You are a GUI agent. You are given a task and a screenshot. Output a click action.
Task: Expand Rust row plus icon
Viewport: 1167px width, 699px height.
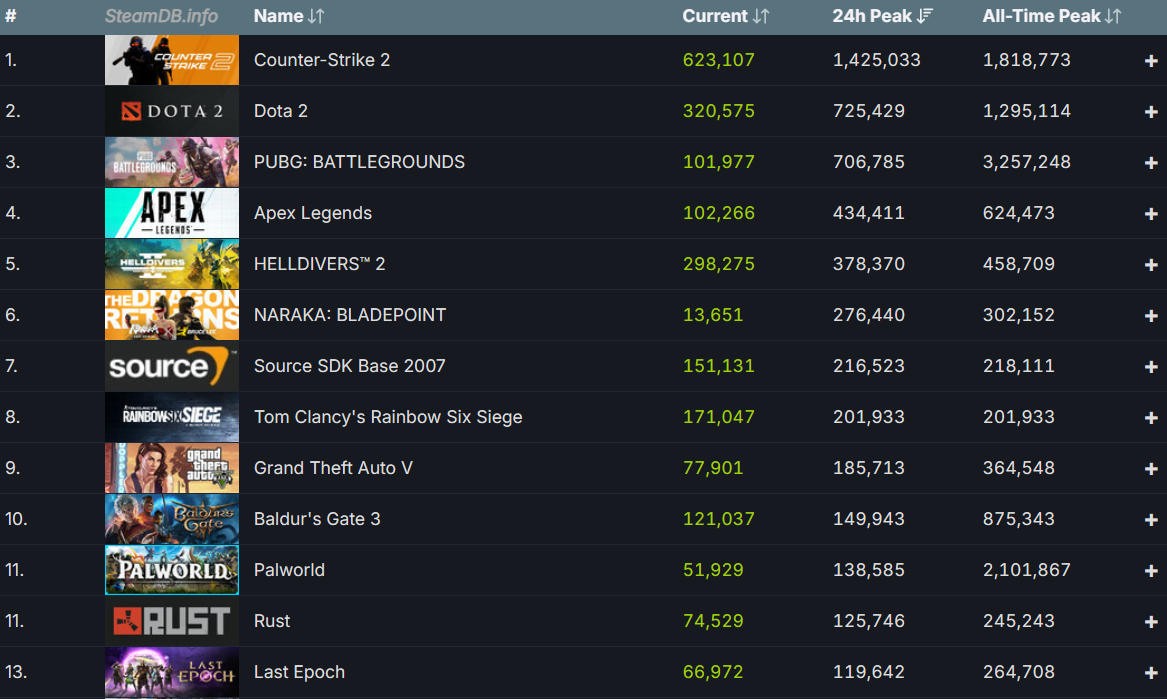(x=1151, y=622)
